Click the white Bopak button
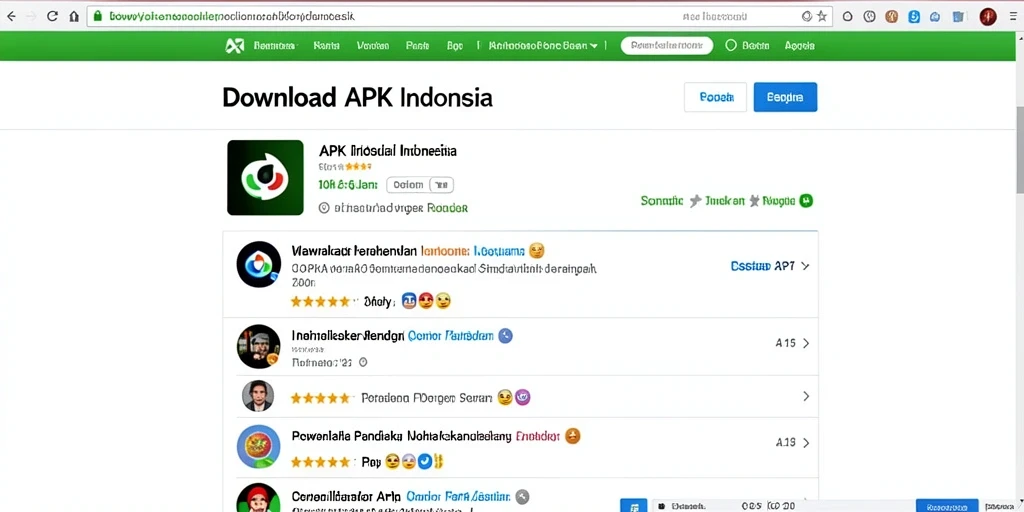The height and width of the screenshot is (512, 1024). point(715,97)
